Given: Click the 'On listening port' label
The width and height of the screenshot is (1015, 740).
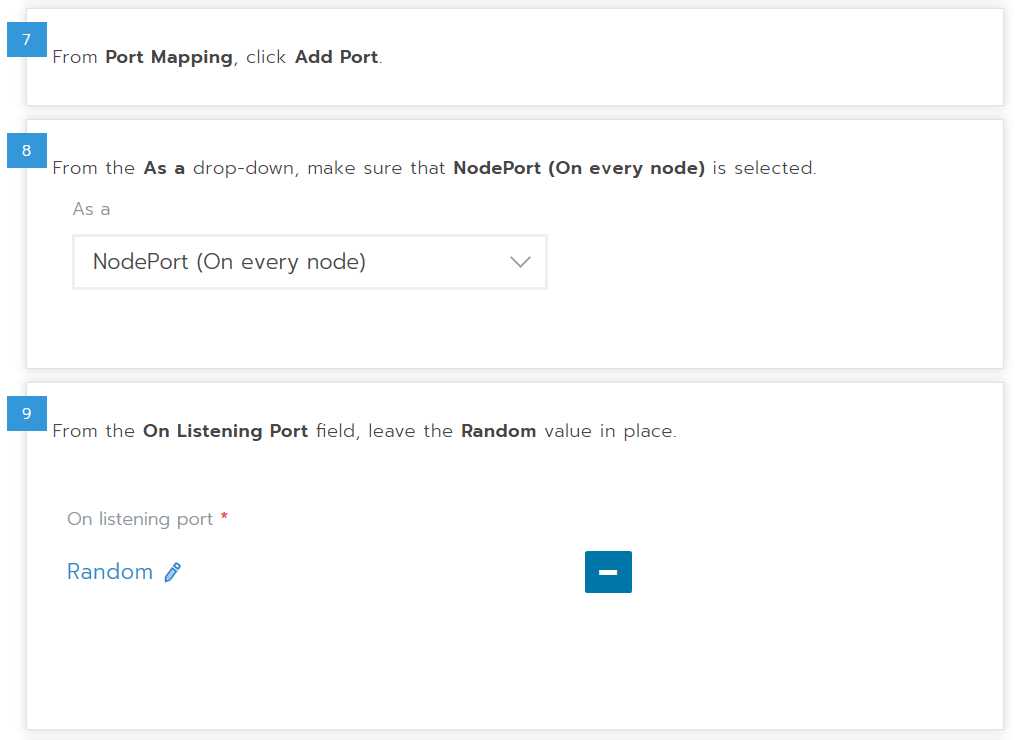Looking at the screenshot, I should pos(140,519).
